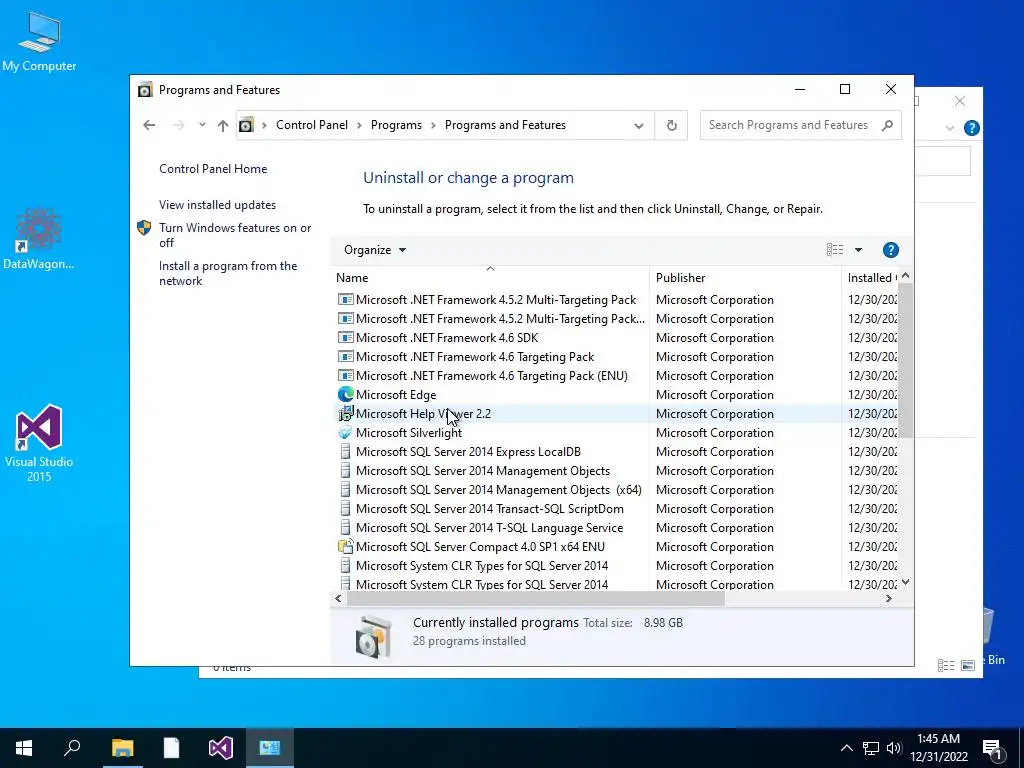Screen dimensions: 1024x768
Task: Refresh the Programs and Features list
Action: 671,125
